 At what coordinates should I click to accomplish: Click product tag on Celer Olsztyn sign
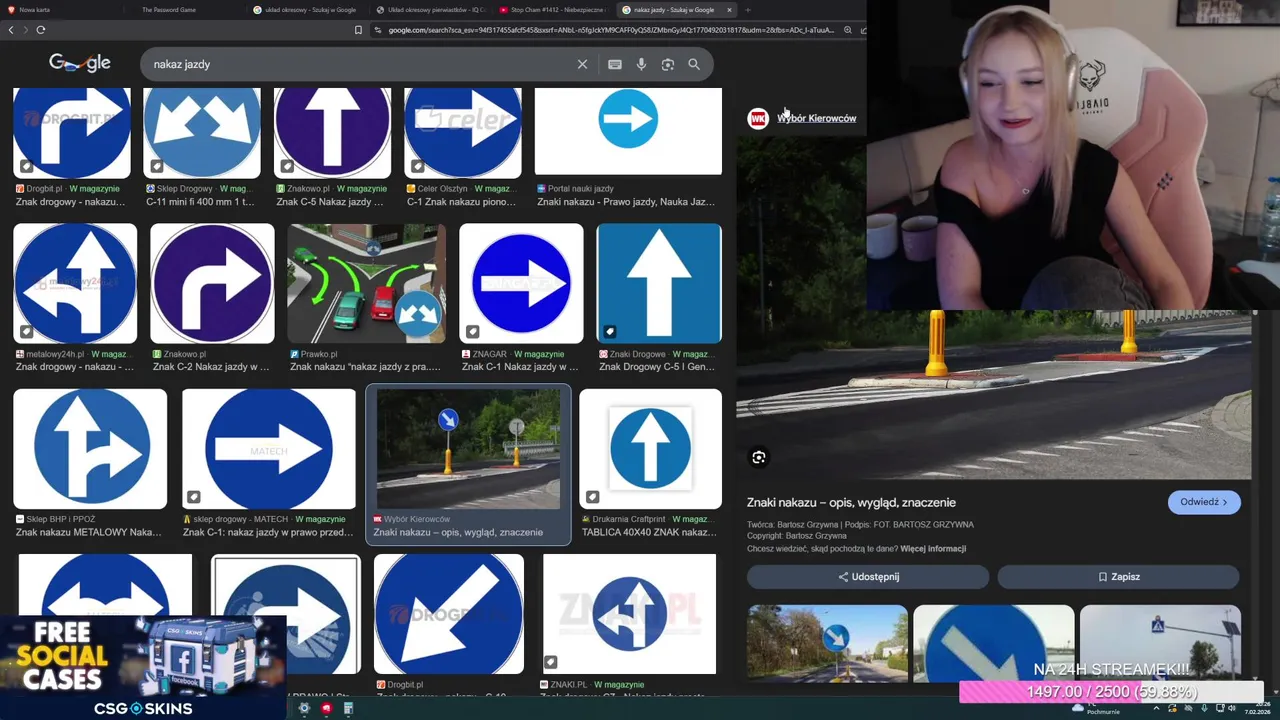[418, 166]
